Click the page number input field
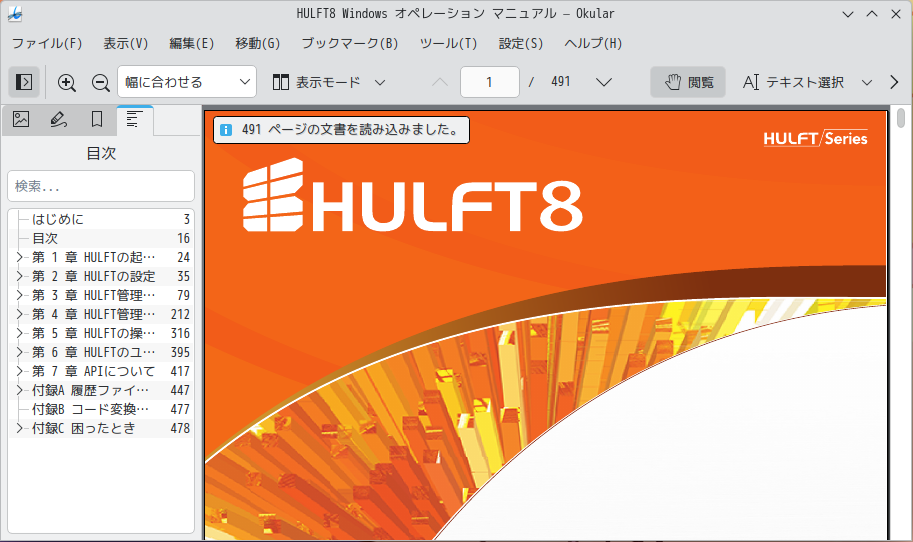 pyautogui.click(x=490, y=82)
